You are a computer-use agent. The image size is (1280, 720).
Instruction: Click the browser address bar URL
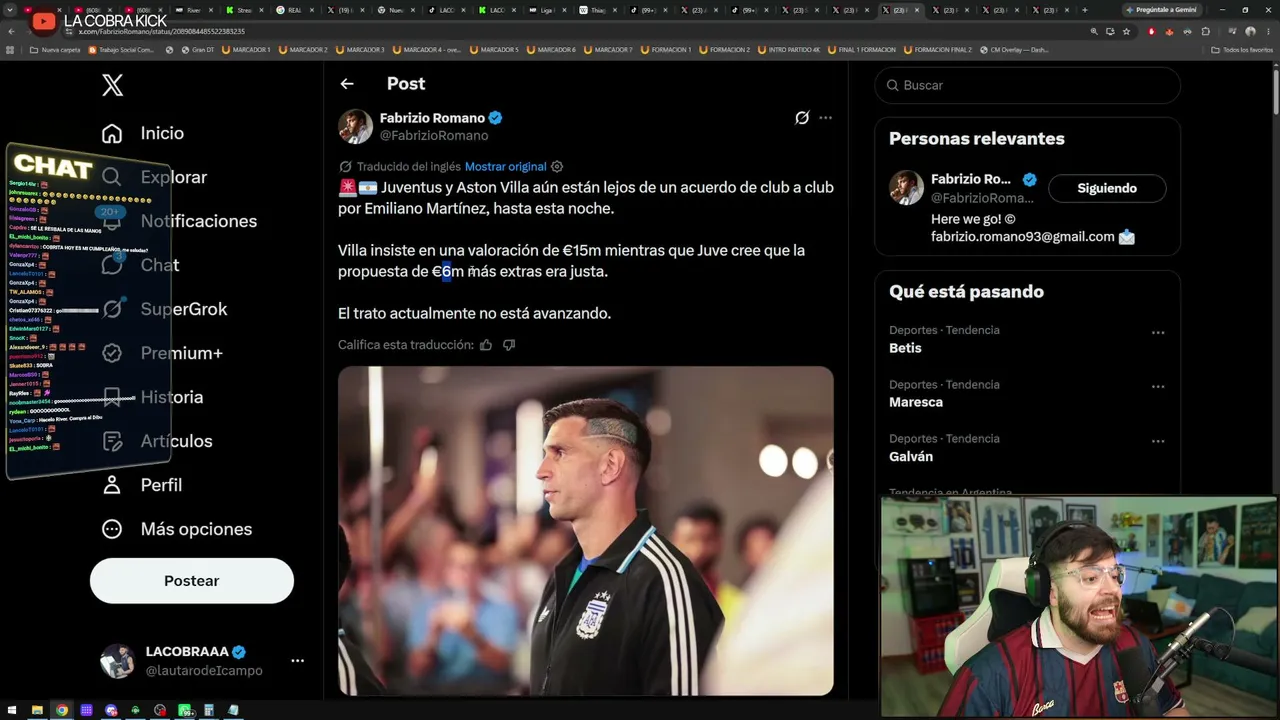[161, 31]
